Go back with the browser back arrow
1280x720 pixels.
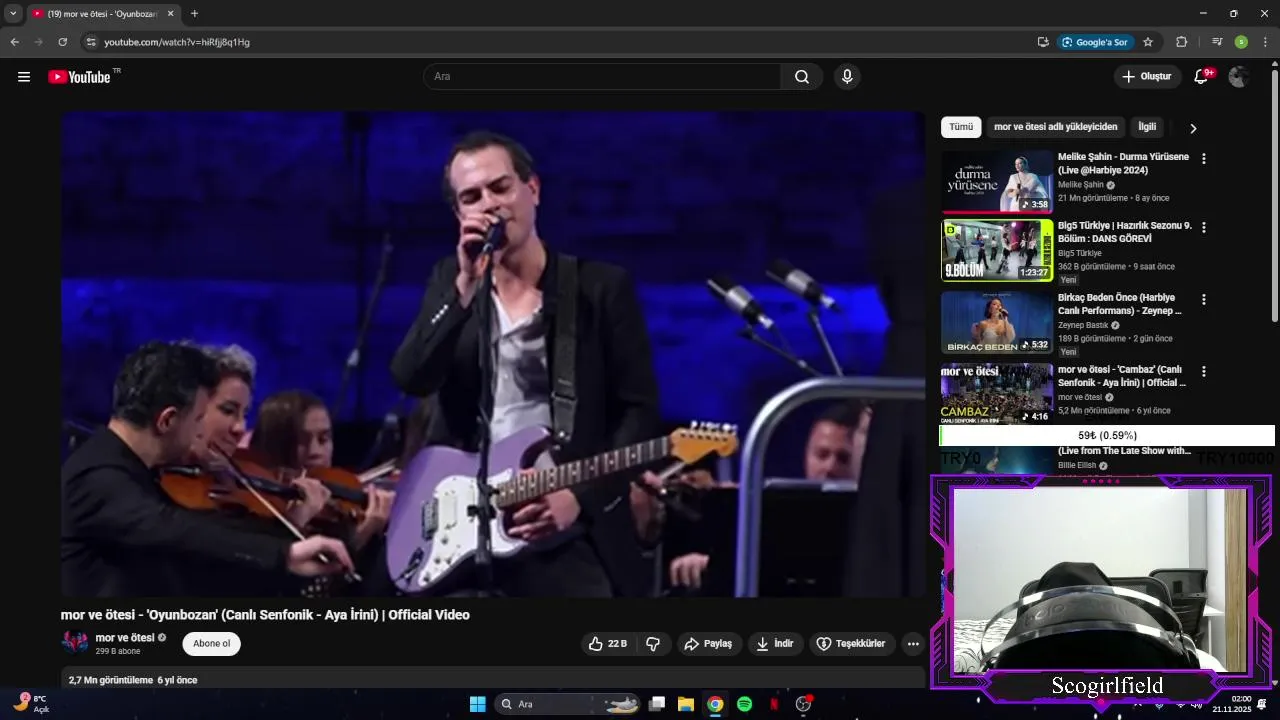tap(14, 42)
